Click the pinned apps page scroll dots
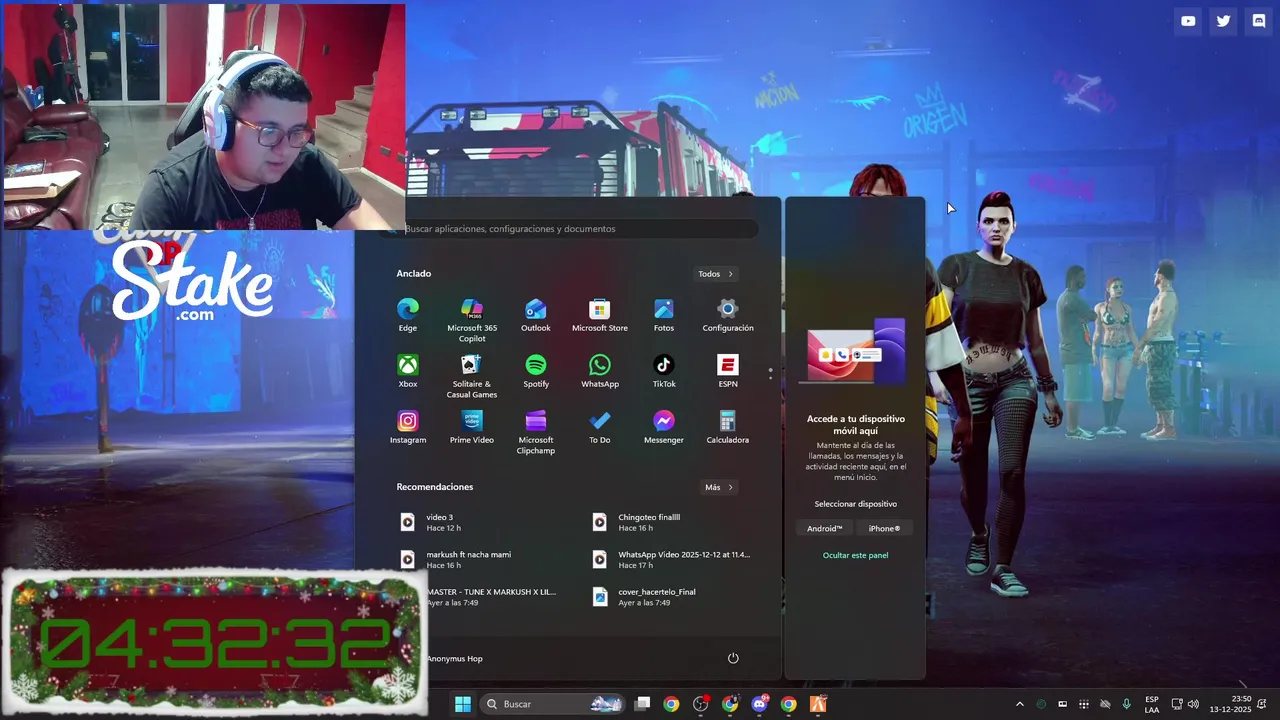The image size is (1280, 720). point(770,374)
